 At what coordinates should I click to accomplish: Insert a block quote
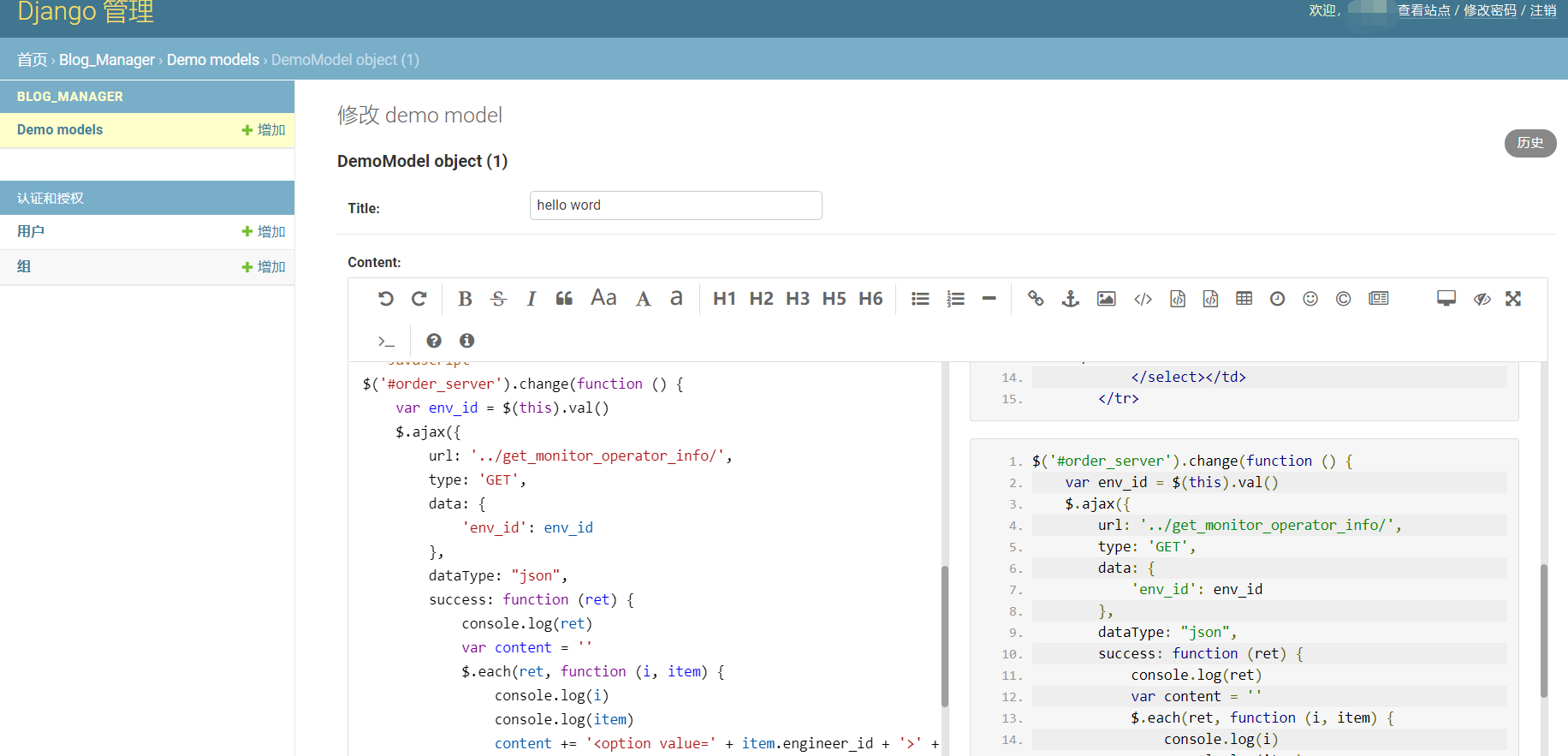(564, 299)
